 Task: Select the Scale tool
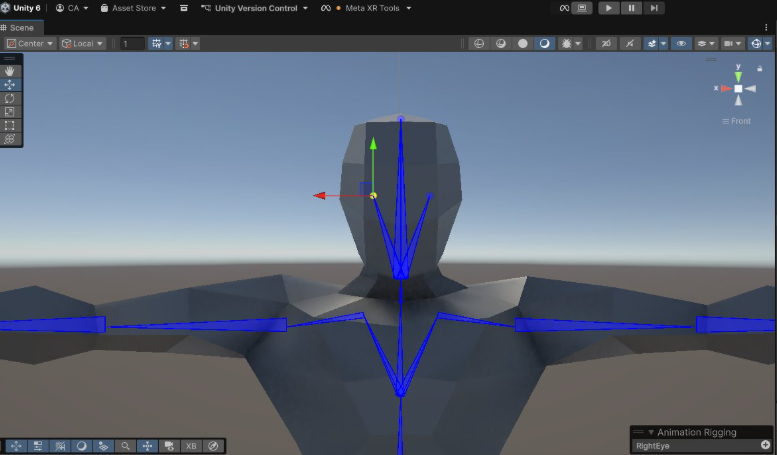click(11, 112)
